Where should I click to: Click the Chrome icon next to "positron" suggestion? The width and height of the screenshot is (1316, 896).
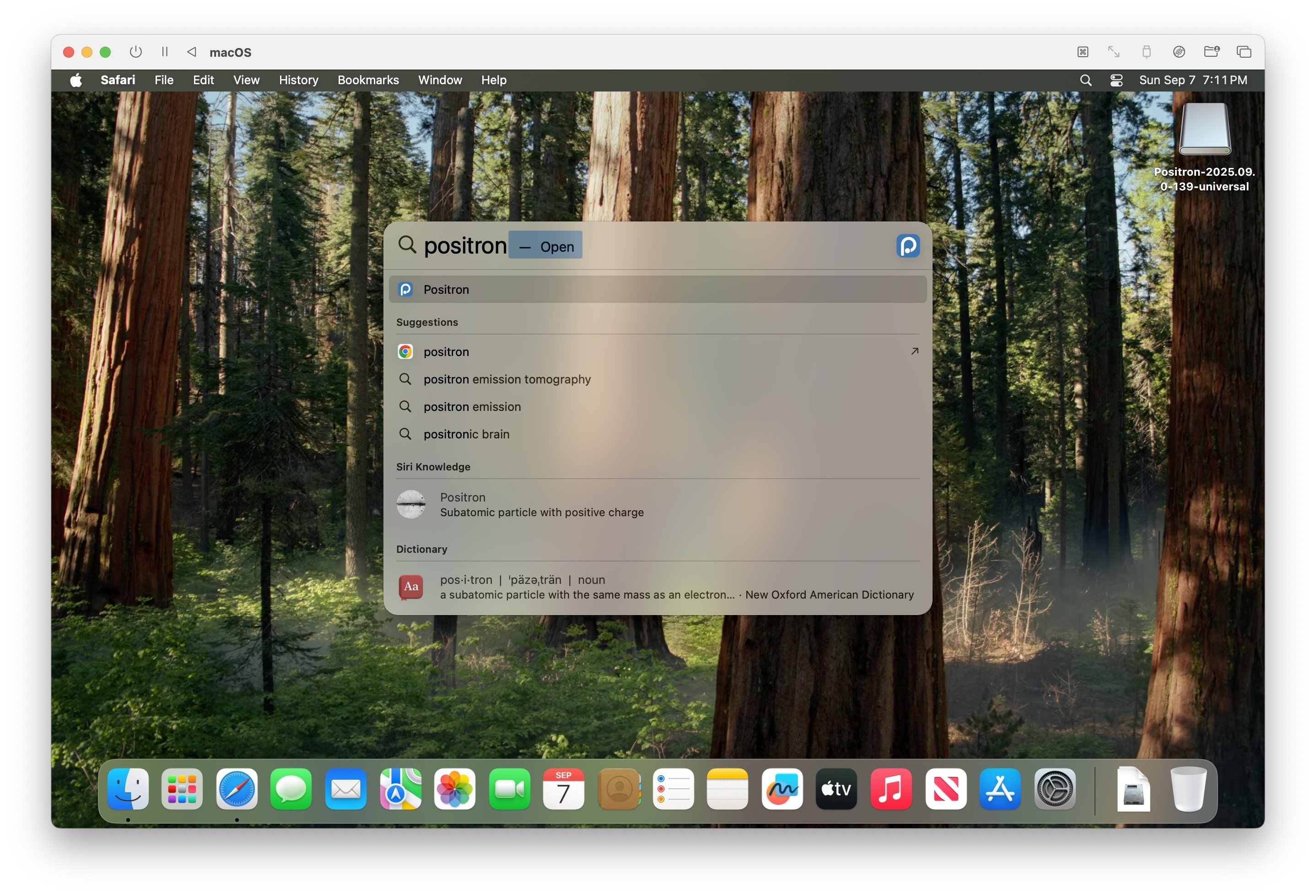pyautogui.click(x=405, y=352)
